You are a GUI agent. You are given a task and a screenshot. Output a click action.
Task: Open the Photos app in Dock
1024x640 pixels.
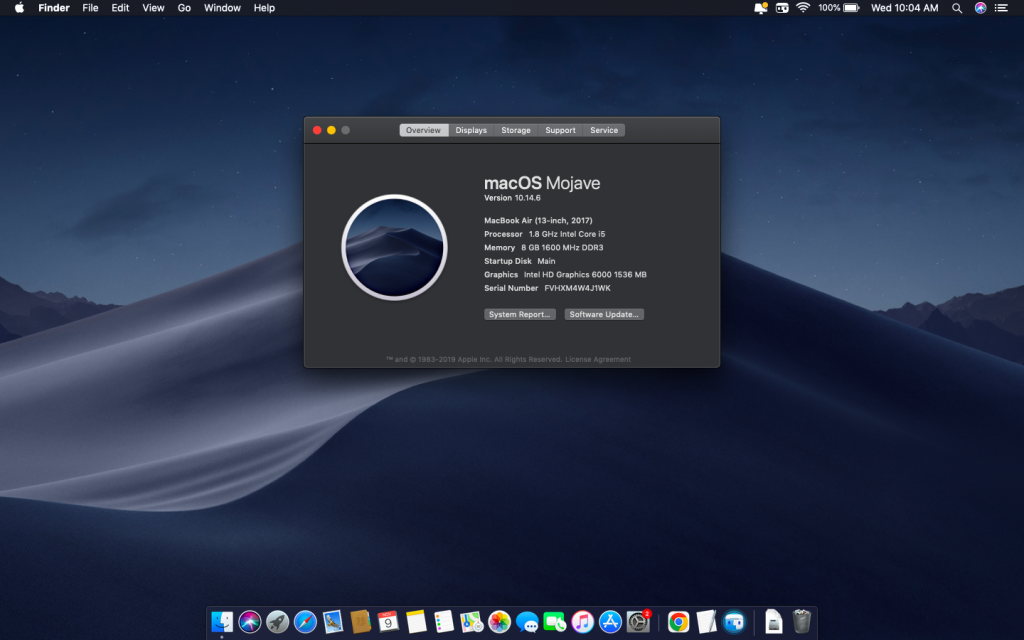[x=499, y=622]
